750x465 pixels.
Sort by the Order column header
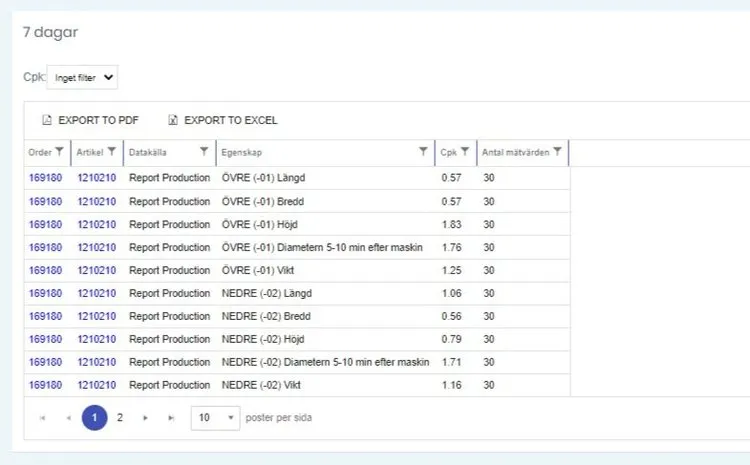pyautogui.click(x=40, y=153)
